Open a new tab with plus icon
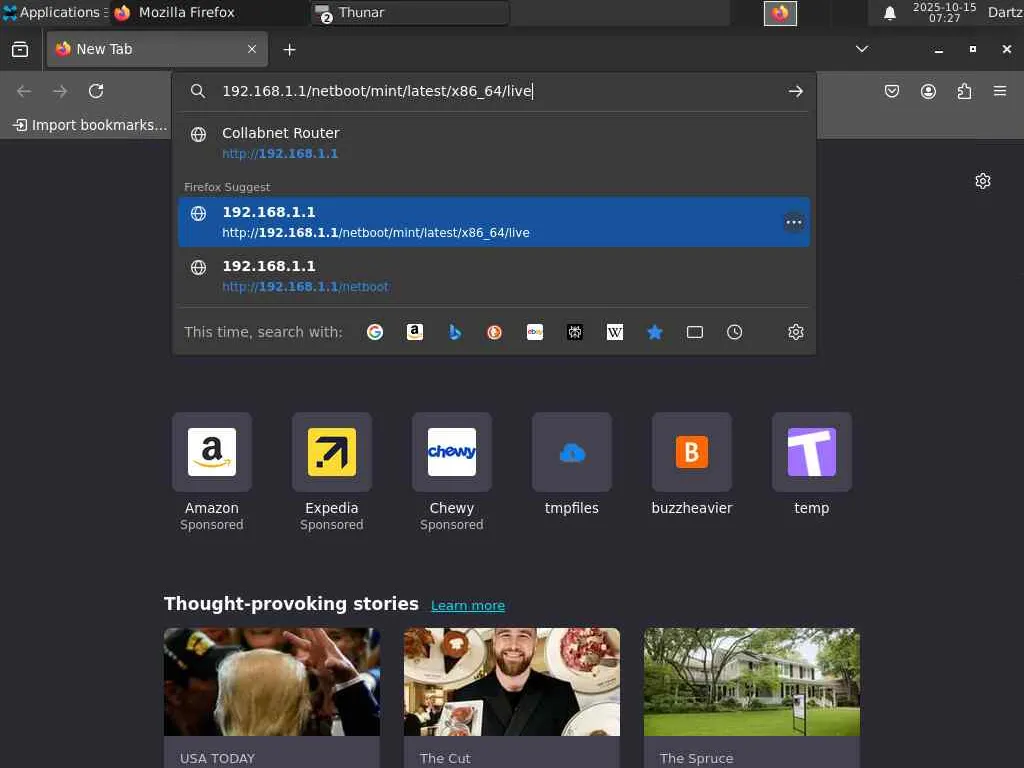The width and height of the screenshot is (1024, 768). [x=289, y=50]
